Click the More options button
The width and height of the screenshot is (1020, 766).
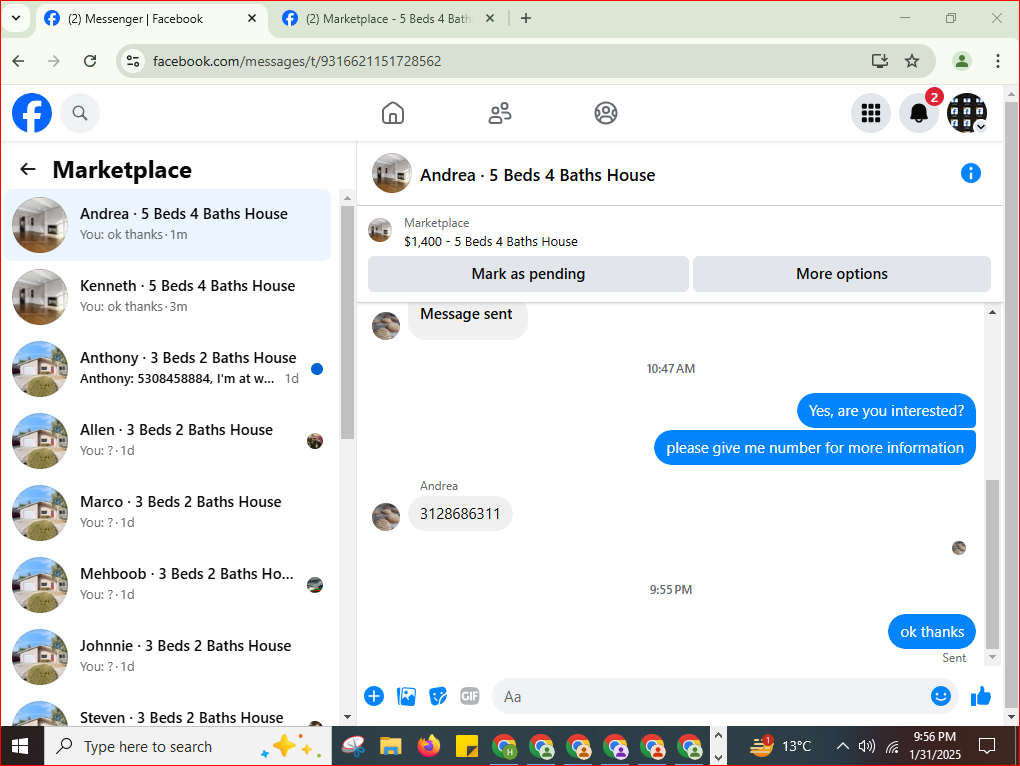(842, 274)
